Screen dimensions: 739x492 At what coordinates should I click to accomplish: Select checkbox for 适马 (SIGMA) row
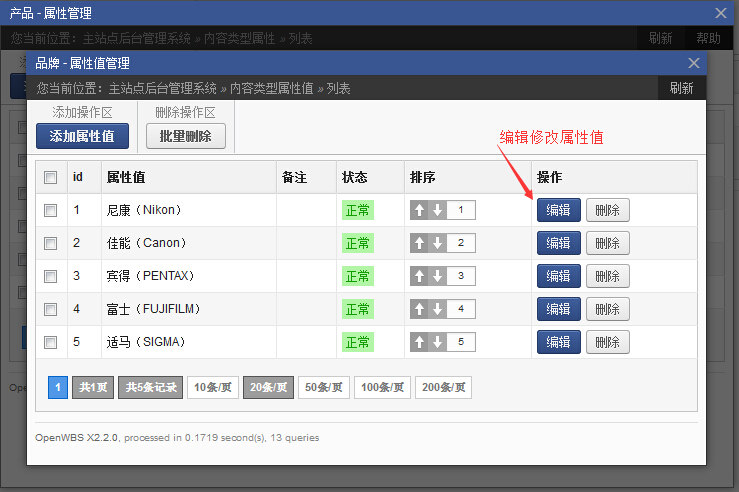pyautogui.click(x=51, y=342)
